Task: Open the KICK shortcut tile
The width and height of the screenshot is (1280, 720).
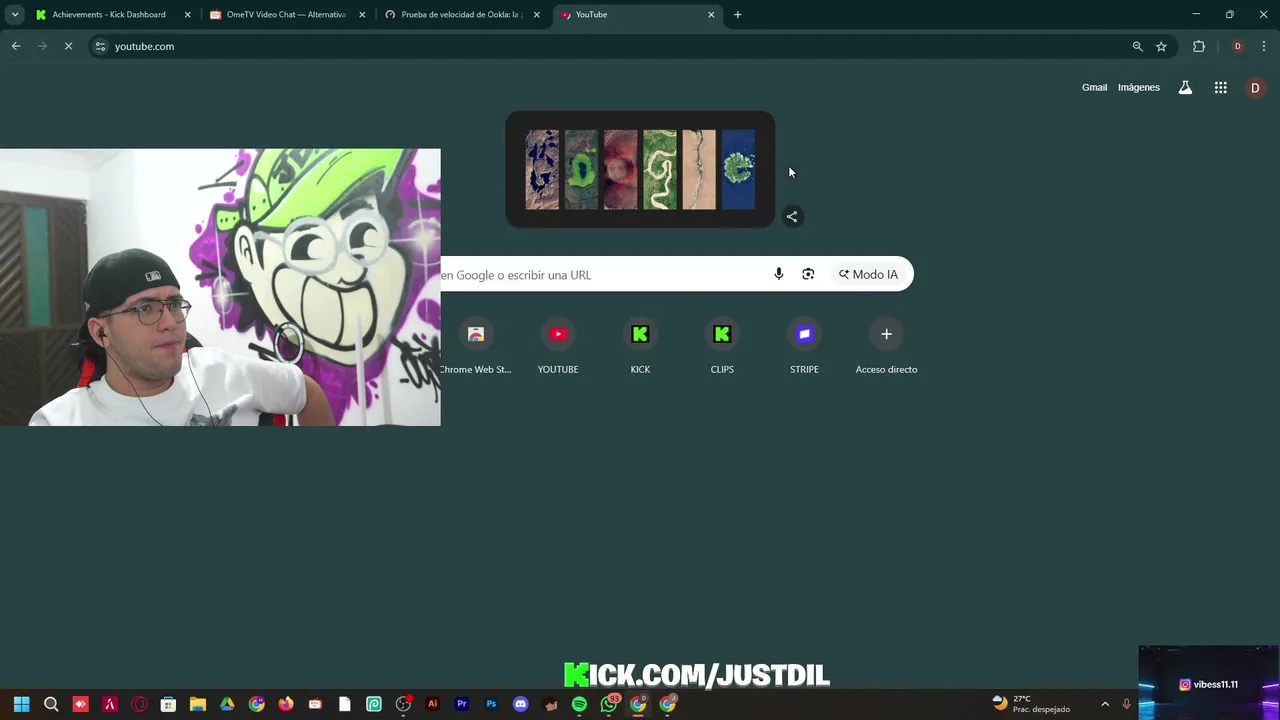Action: pyautogui.click(x=640, y=348)
